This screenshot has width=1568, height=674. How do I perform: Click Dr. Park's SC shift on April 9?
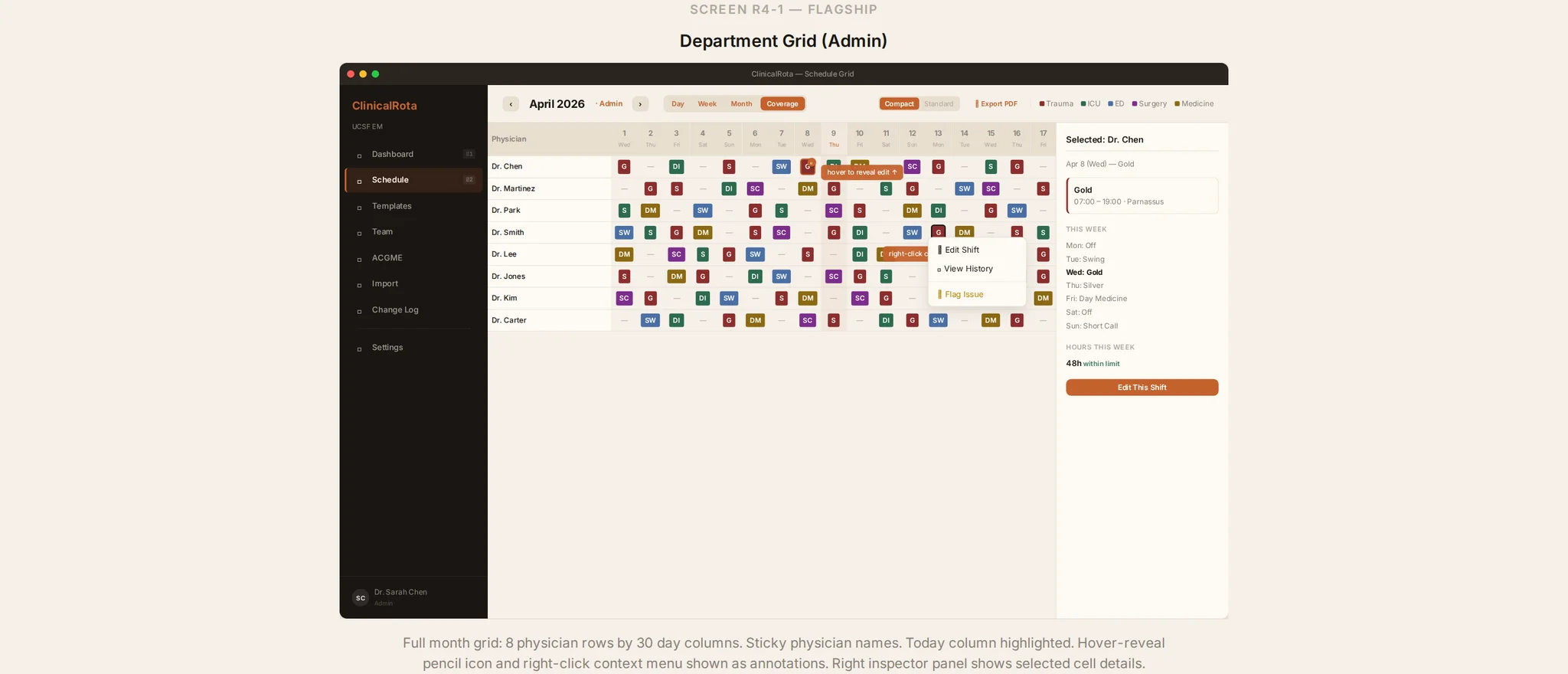tap(834, 211)
